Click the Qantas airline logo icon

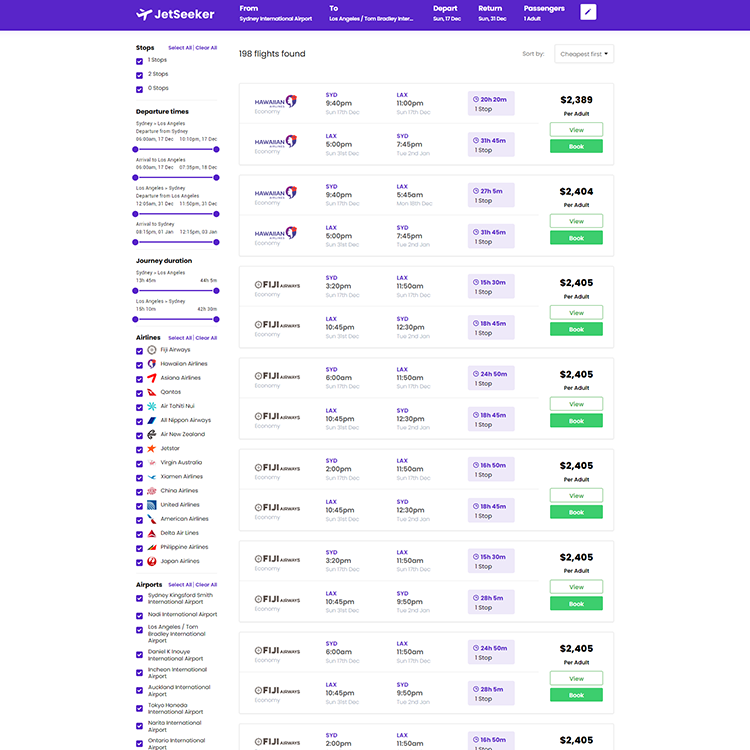click(152, 392)
